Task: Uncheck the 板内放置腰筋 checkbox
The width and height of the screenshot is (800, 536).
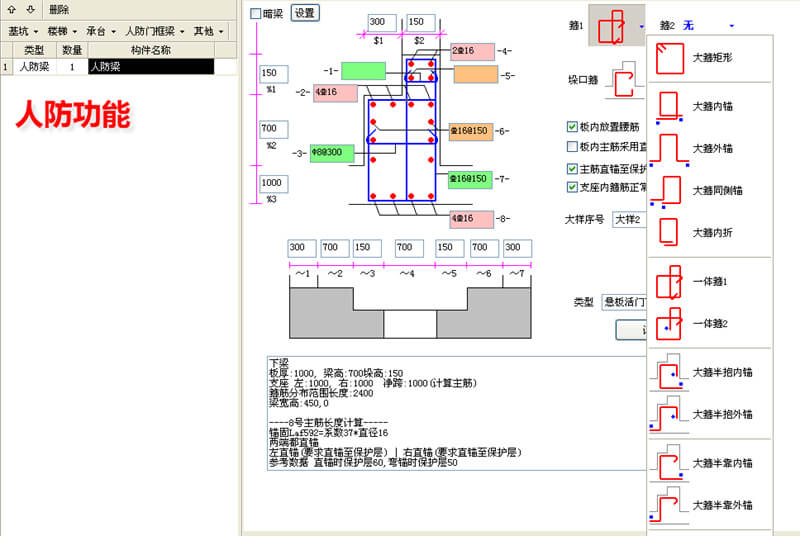Action: pyautogui.click(x=572, y=127)
